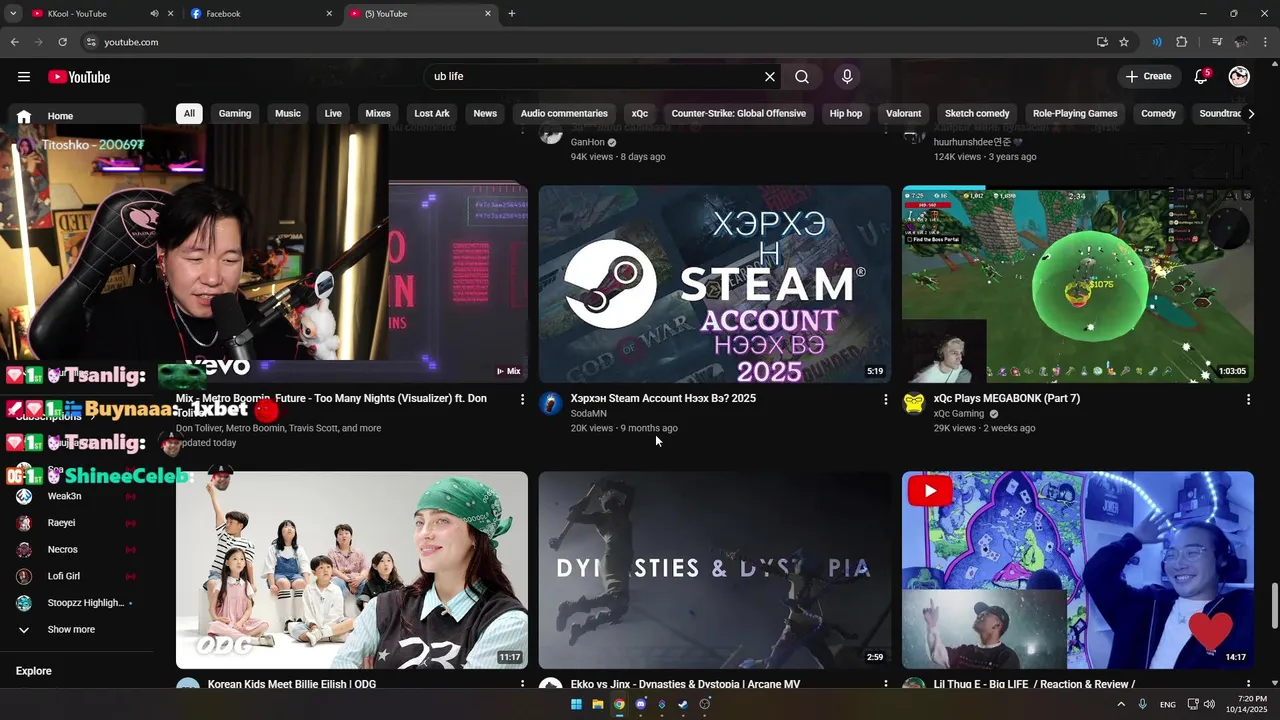This screenshot has height=720, width=1280.
Task: Select the Music filter chip
Action: (x=288, y=113)
